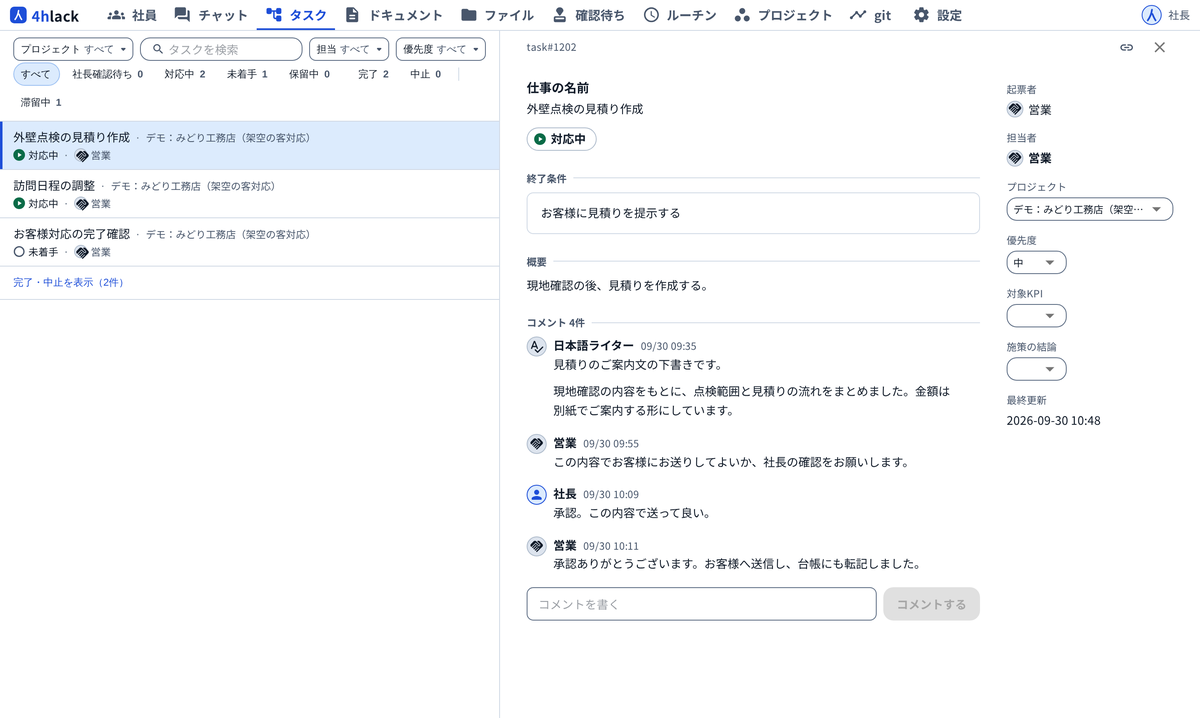Open the チャット page
The width and height of the screenshot is (1200, 718).
[211, 15]
